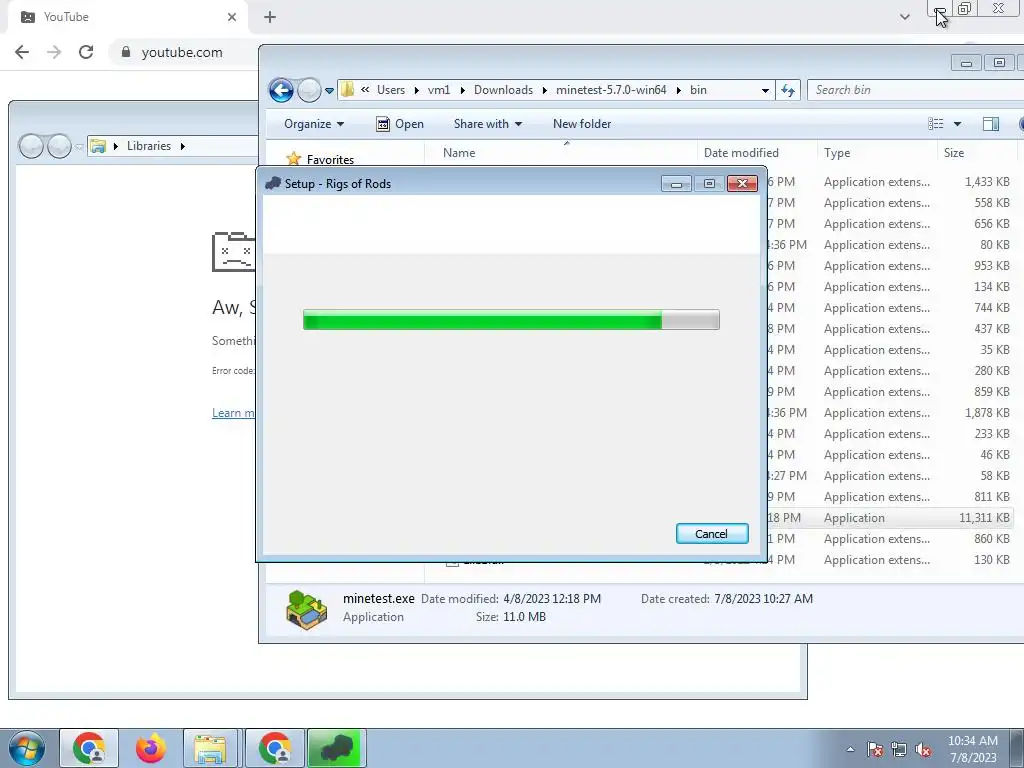
Task: Close the YouTube tab
Action: pos(232,17)
